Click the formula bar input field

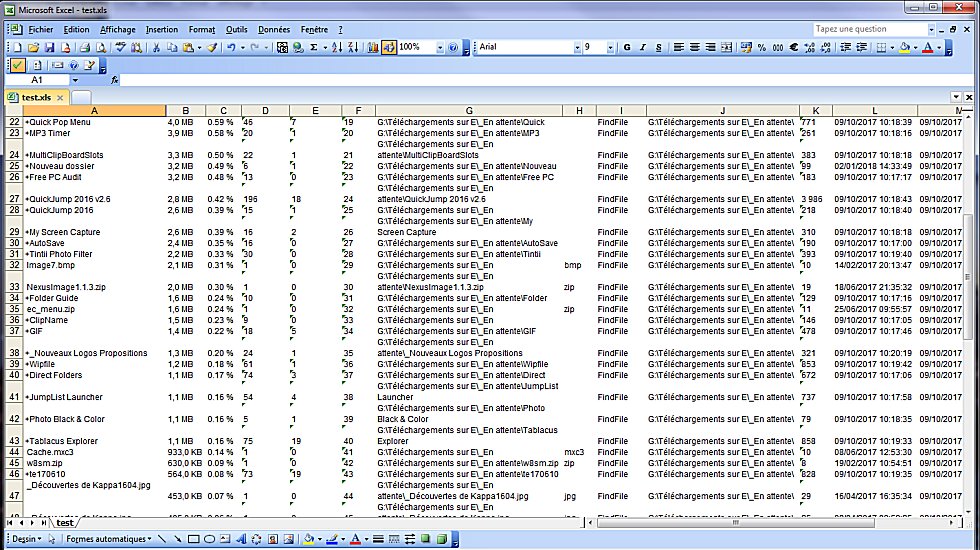(x=547, y=80)
